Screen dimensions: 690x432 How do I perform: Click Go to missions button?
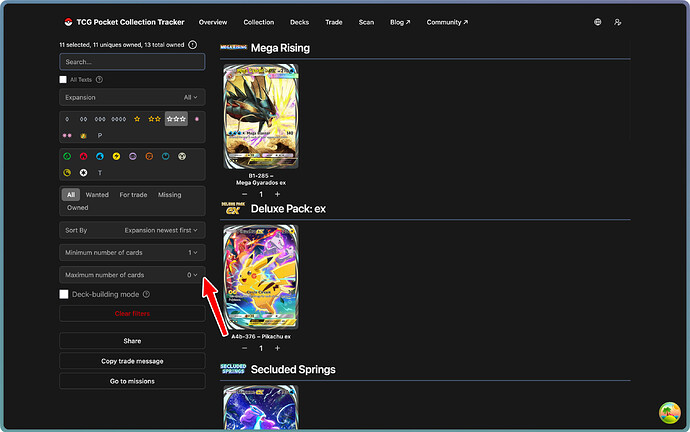[132, 381]
